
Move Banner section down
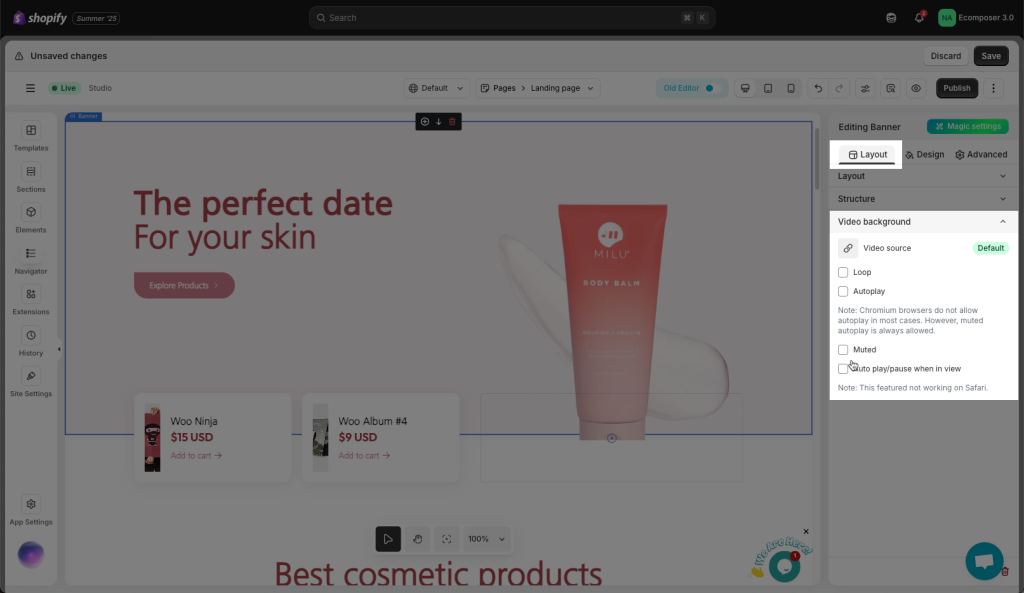(x=438, y=121)
